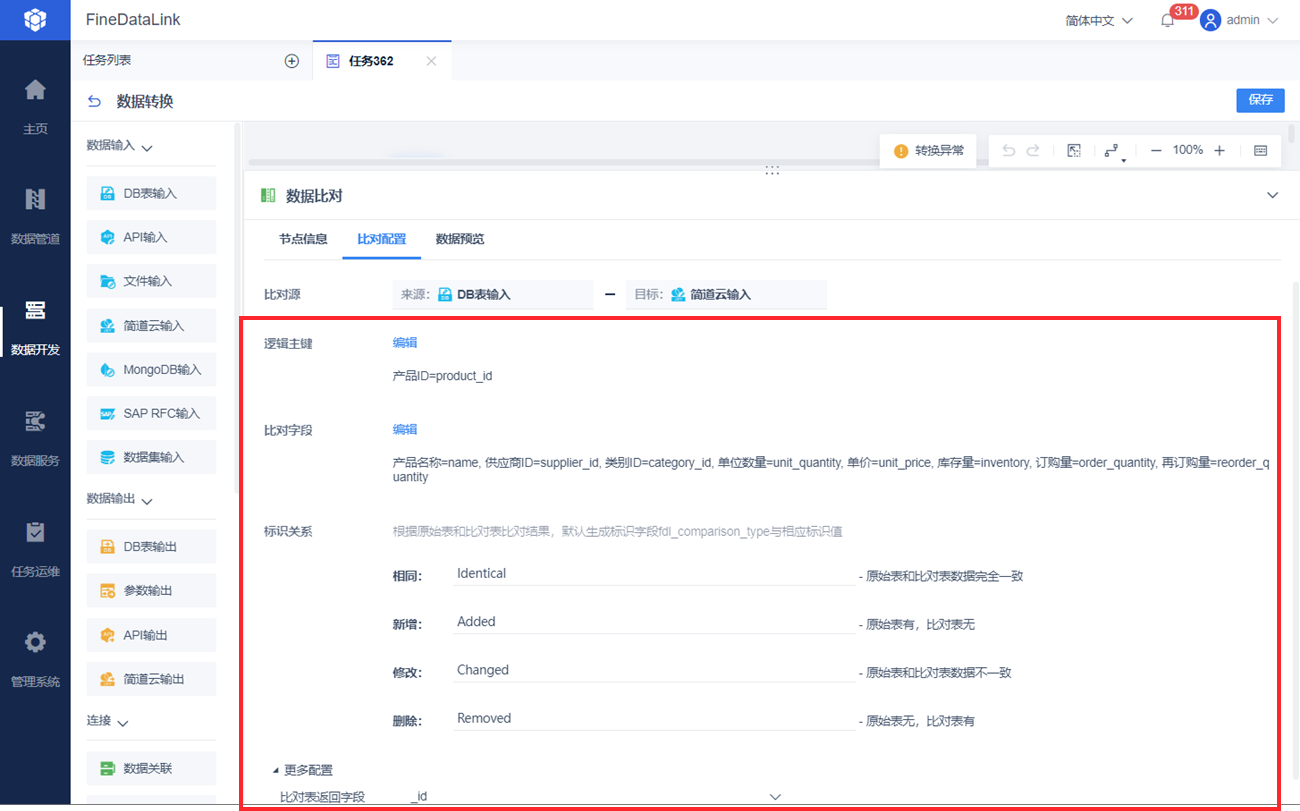Screen dimensions: 1300x811
Task: Select the DB表输出 operator
Action: (x=151, y=547)
